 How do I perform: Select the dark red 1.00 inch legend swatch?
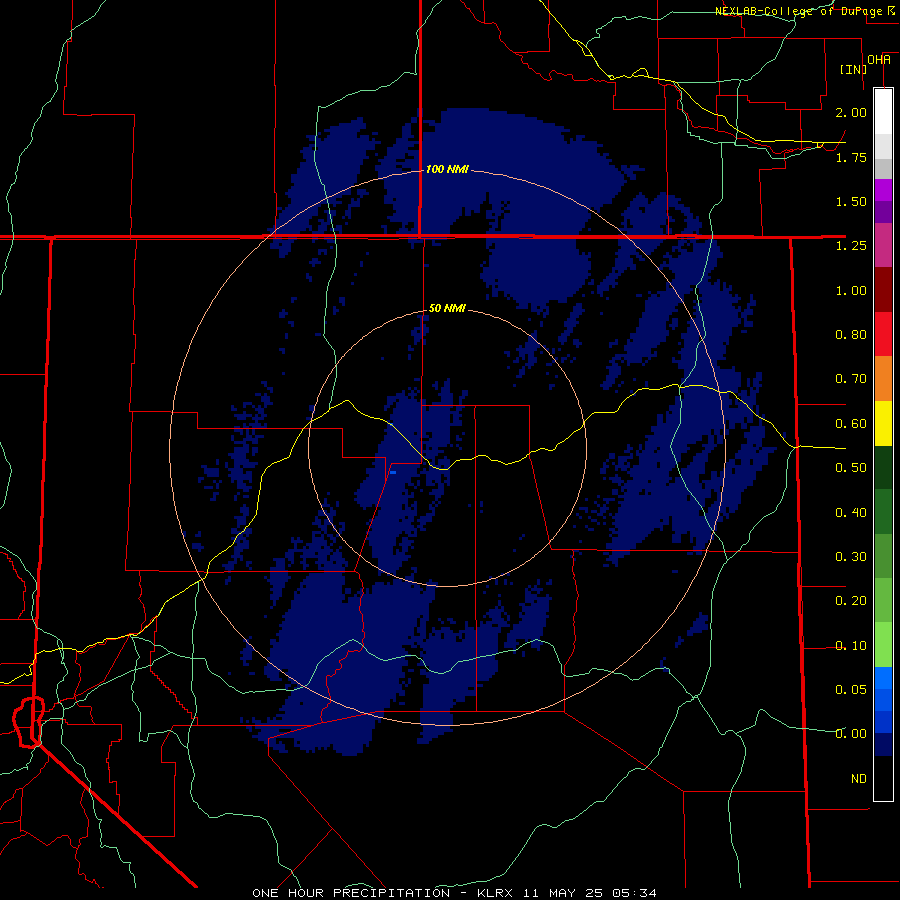pos(883,290)
